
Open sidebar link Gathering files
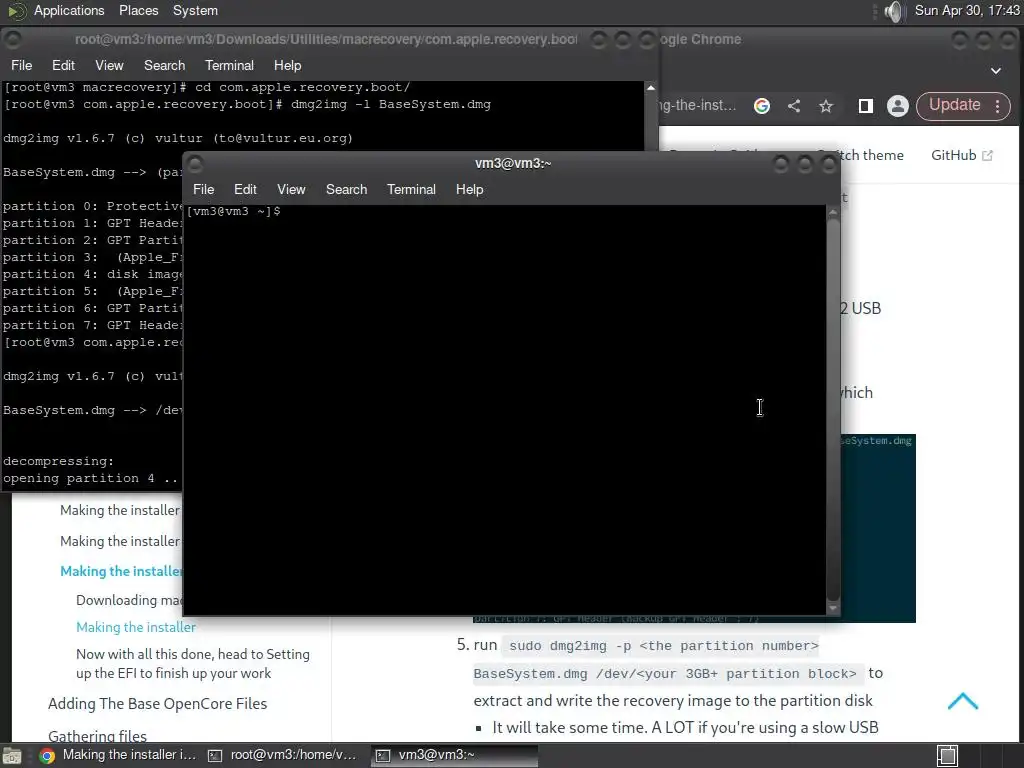click(x=97, y=736)
